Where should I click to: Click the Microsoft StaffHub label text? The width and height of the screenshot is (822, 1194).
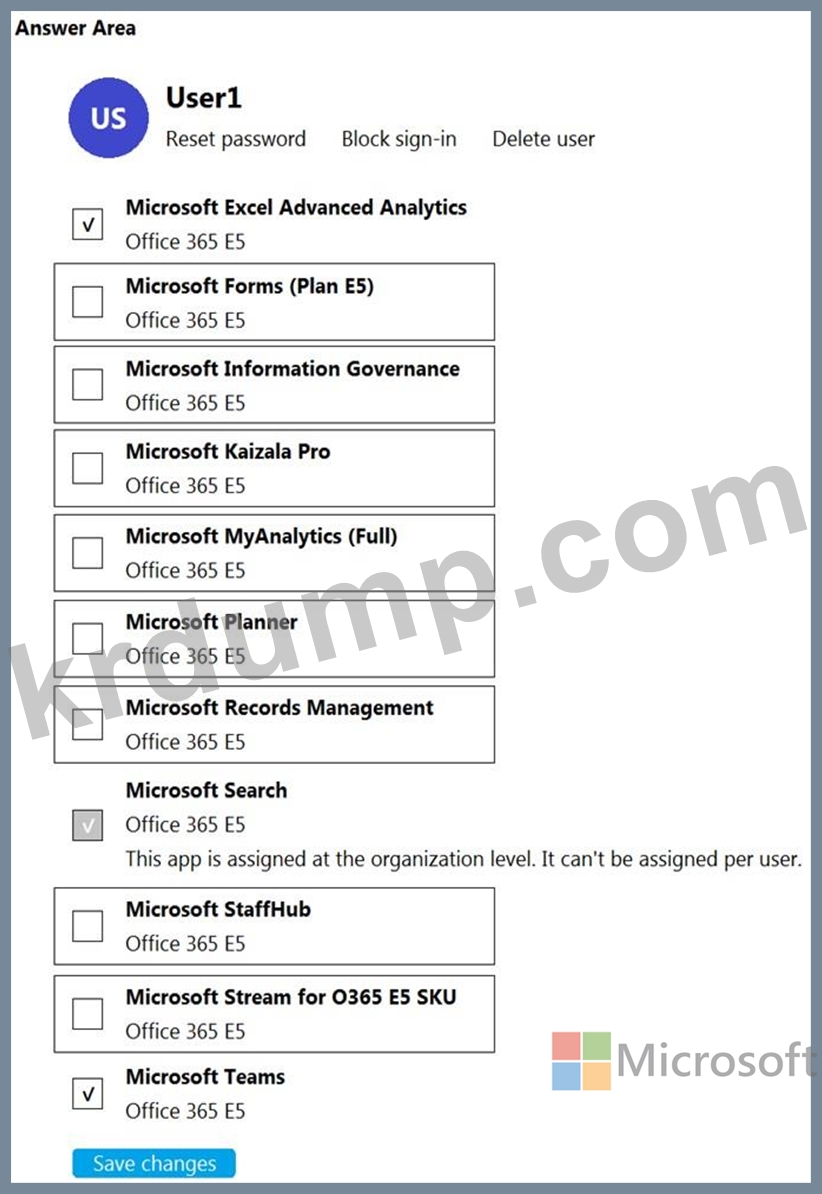point(218,910)
